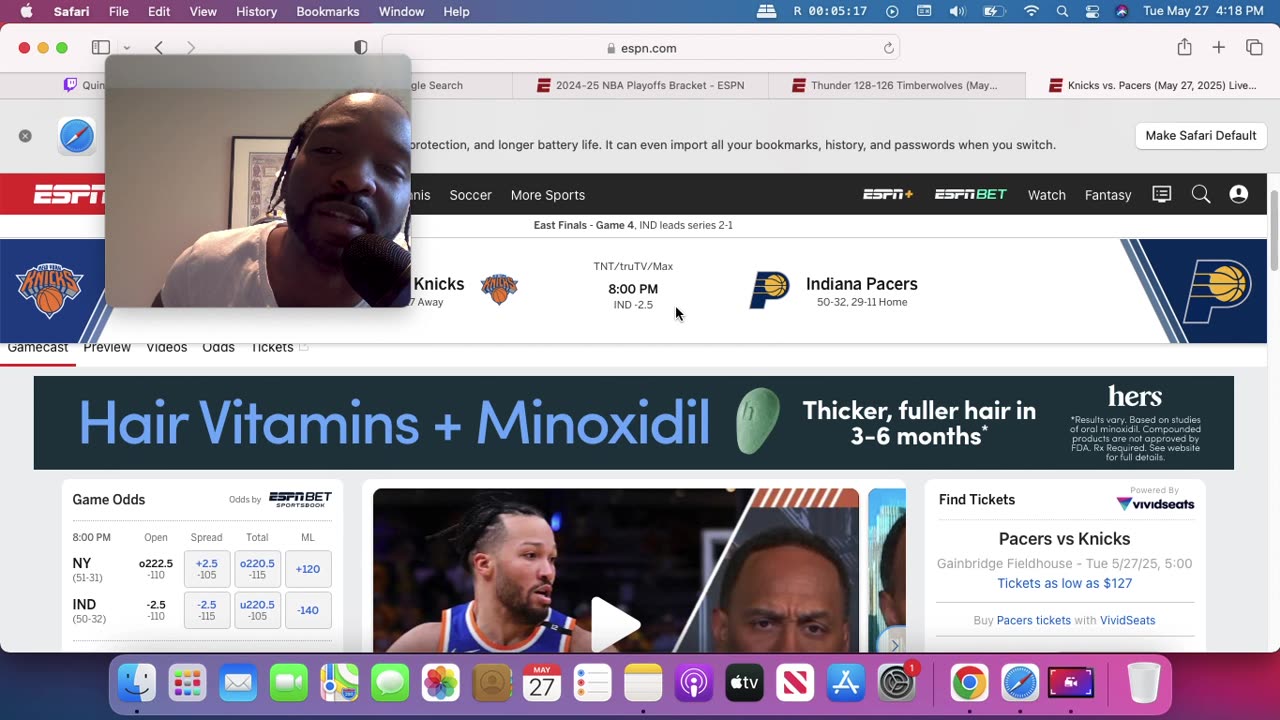Open the Apple menu

click(26, 11)
